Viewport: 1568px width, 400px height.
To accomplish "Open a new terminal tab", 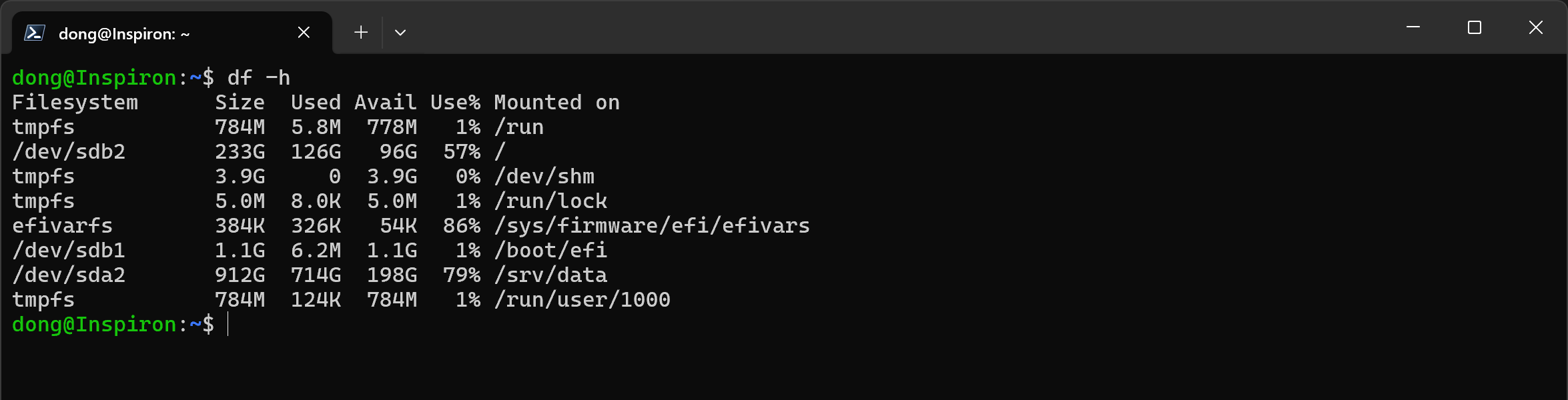I will coord(361,33).
